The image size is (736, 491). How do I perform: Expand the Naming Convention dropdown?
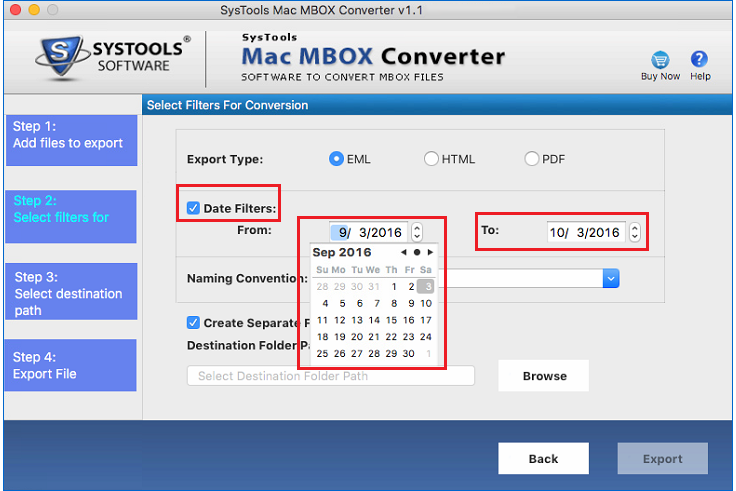point(612,279)
